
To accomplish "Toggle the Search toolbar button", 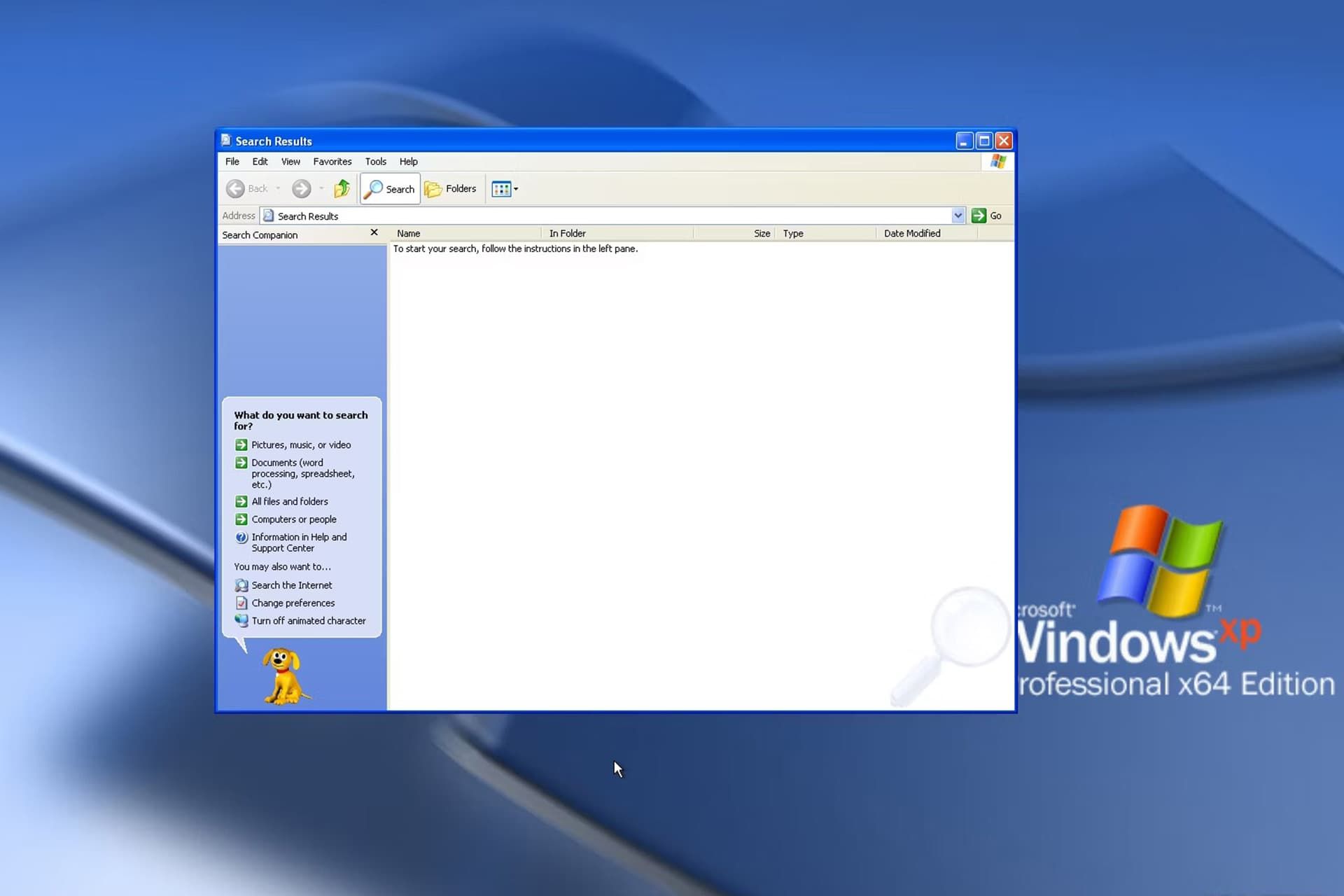I will [x=390, y=189].
